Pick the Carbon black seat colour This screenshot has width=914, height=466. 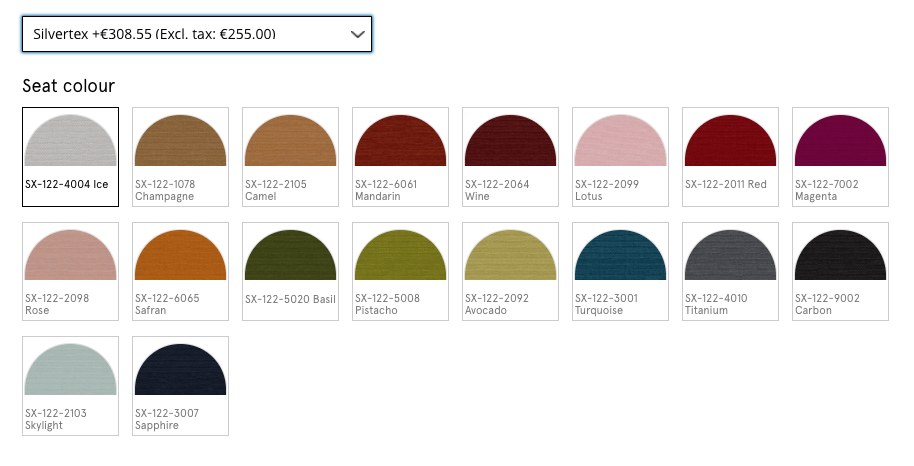[841, 271]
